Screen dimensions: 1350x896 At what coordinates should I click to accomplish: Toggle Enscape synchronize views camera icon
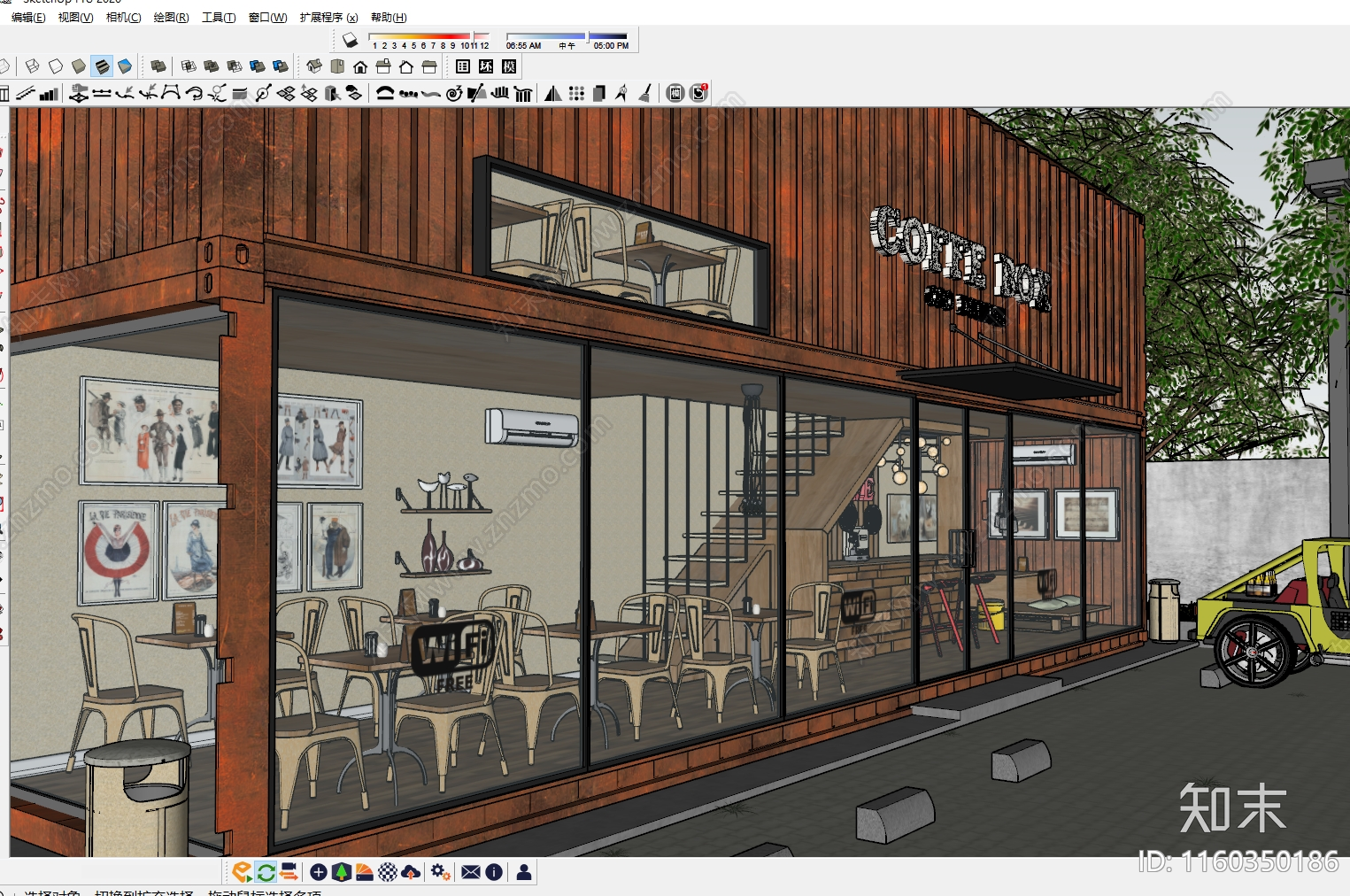click(289, 872)
